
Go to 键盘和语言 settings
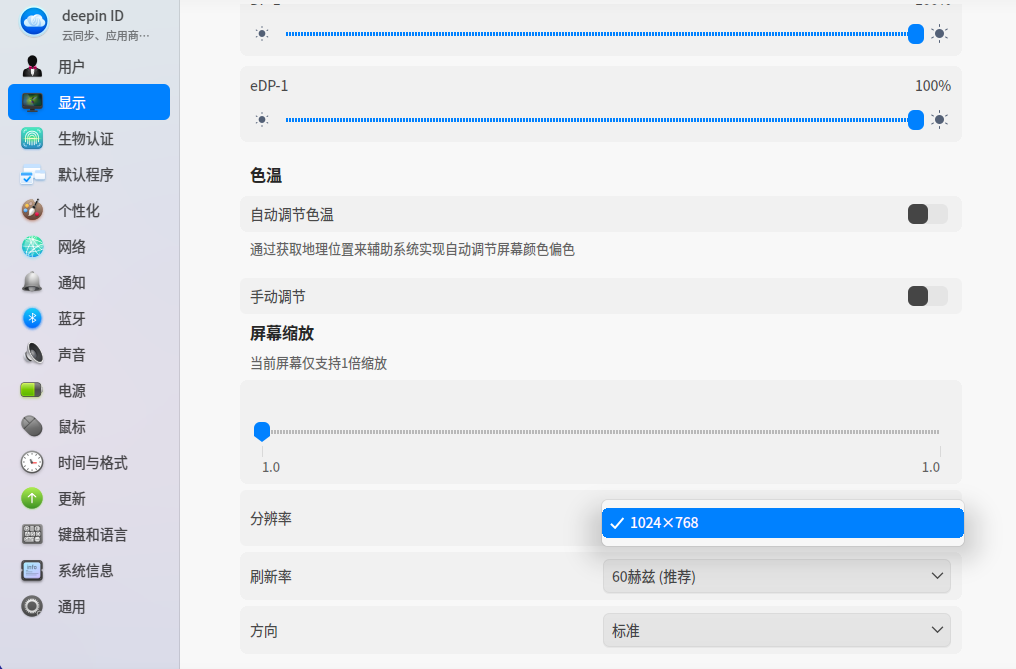(x=89, y=534)
